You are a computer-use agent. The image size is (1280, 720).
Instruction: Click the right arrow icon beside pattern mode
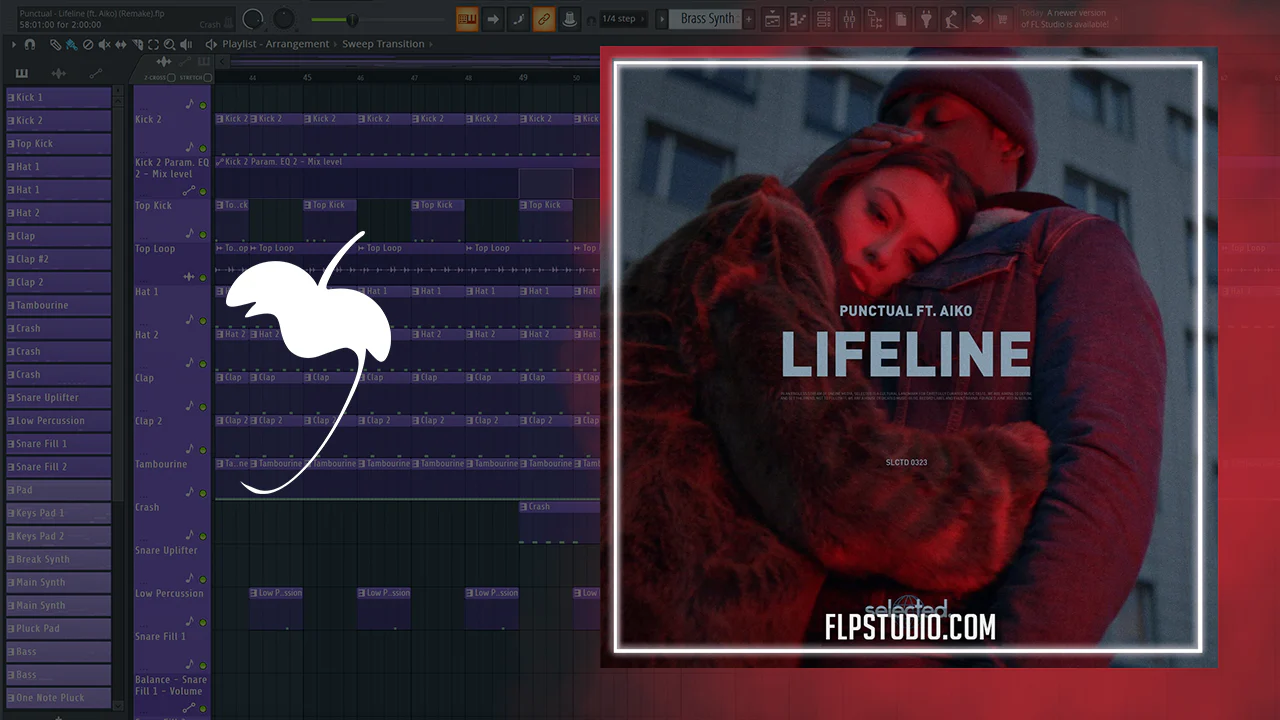click(x=493, y=18)
